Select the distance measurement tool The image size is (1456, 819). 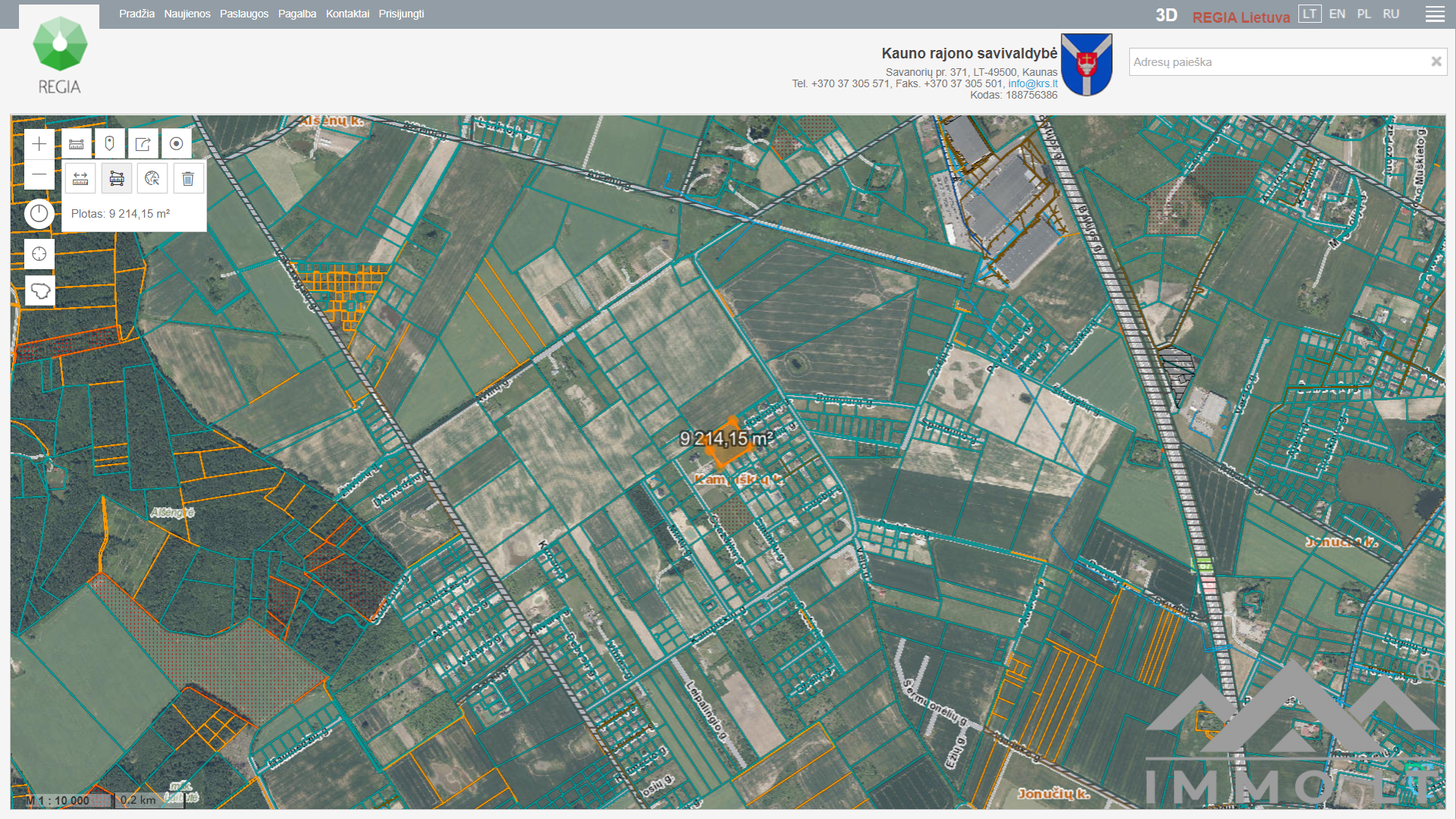pyautogui.click(x=80, y=179)
